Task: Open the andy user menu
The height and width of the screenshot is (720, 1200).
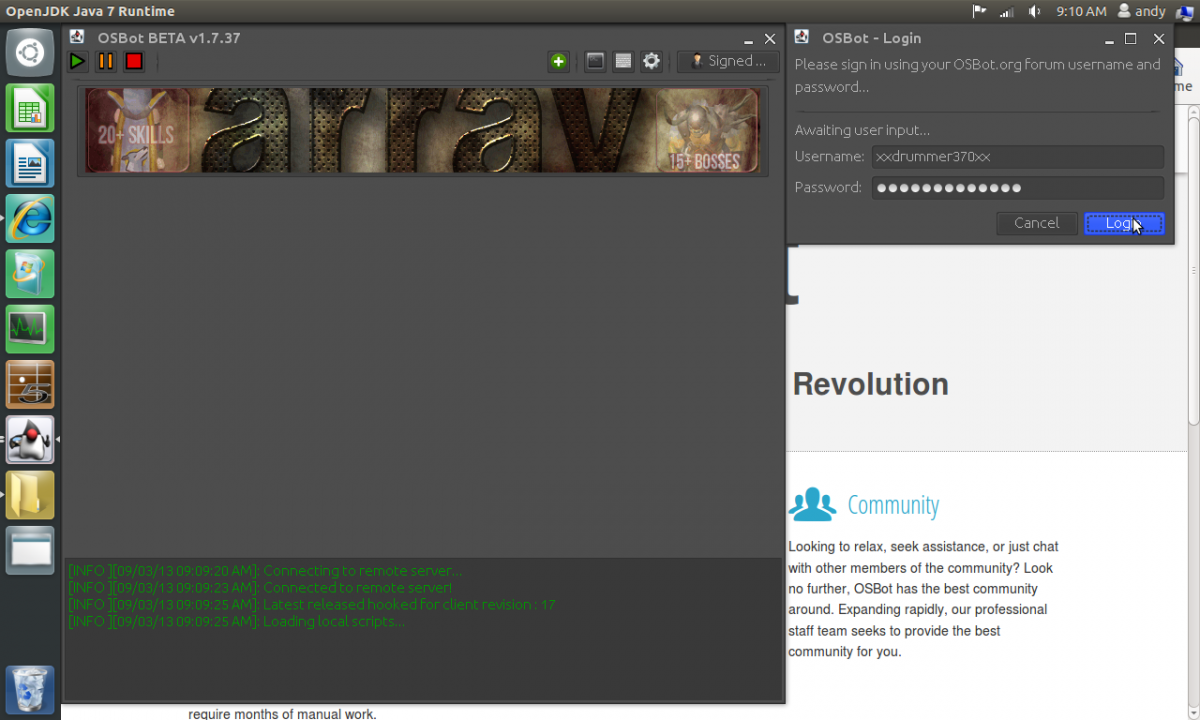Action: coord(1142,11)
